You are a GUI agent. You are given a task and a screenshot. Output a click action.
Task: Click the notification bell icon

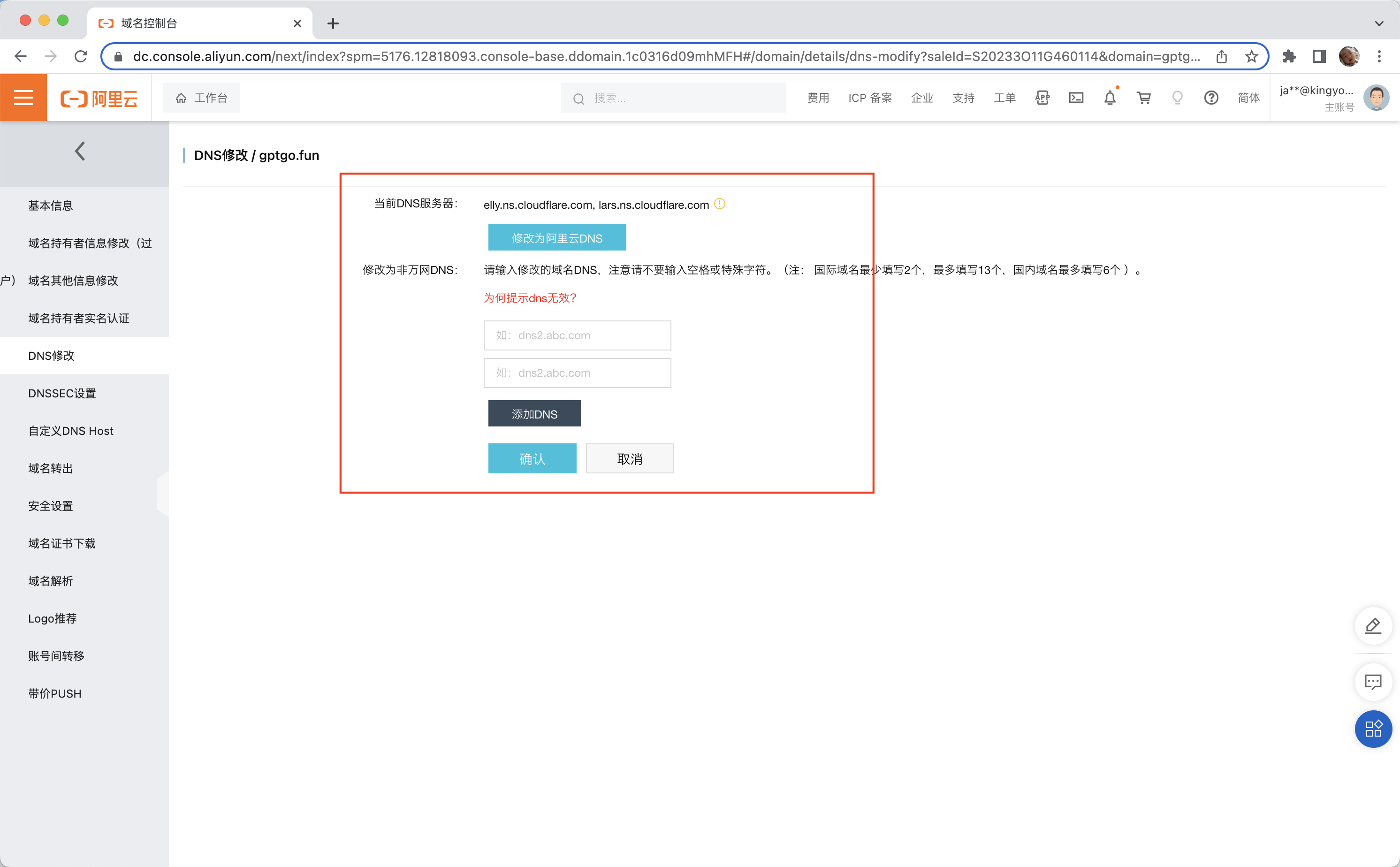coord(1109,98)
